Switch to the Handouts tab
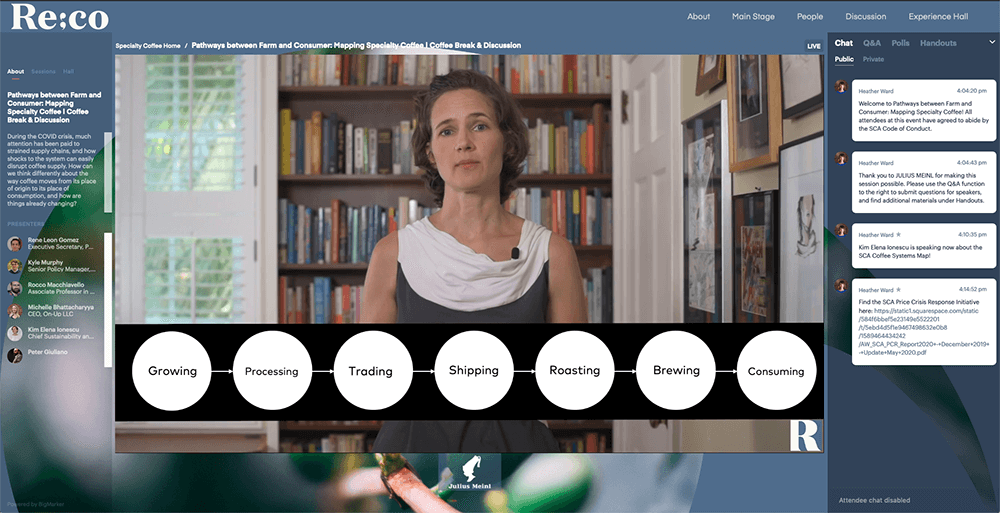Viewport: 1000px width, 513px height. click(938, 43)
